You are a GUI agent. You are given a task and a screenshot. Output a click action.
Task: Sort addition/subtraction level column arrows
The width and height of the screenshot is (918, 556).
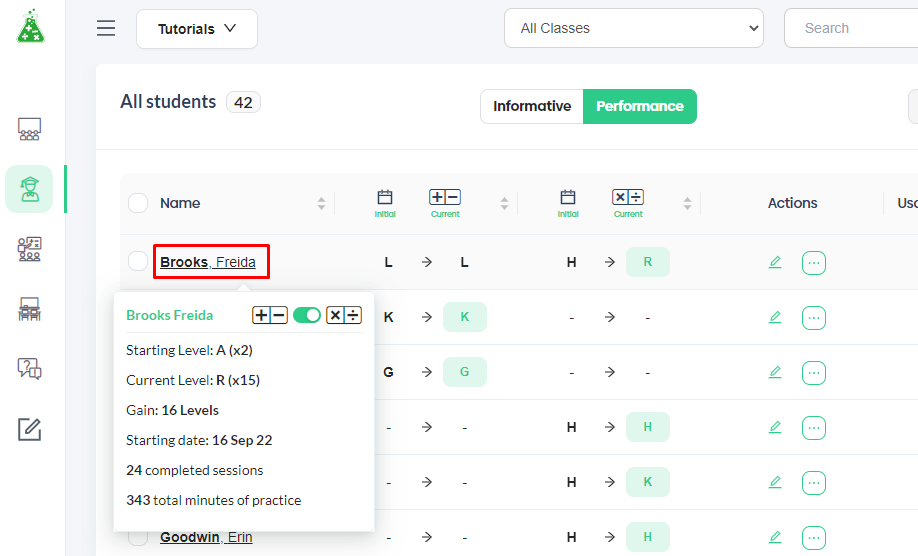coord(505,204)
